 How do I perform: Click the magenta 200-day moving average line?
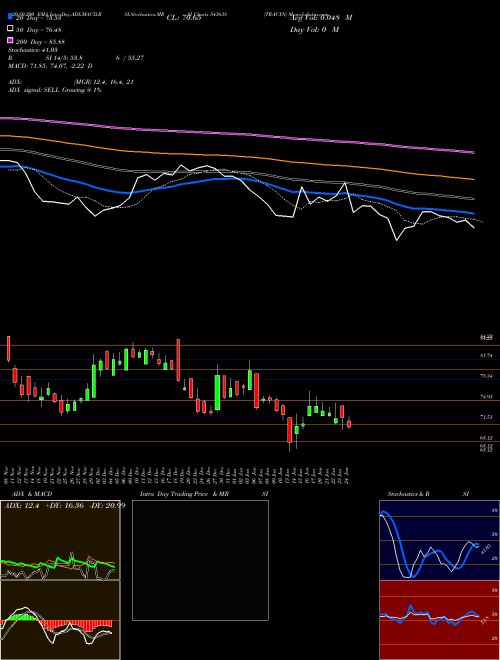pyautogui.click(x=236, y=134)
